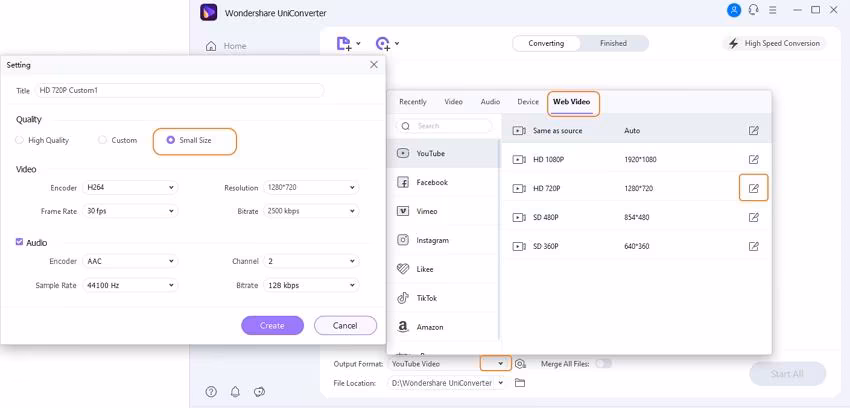Open the Channel dropdown
Screen dimensions: 850x408
pos(311,261)
